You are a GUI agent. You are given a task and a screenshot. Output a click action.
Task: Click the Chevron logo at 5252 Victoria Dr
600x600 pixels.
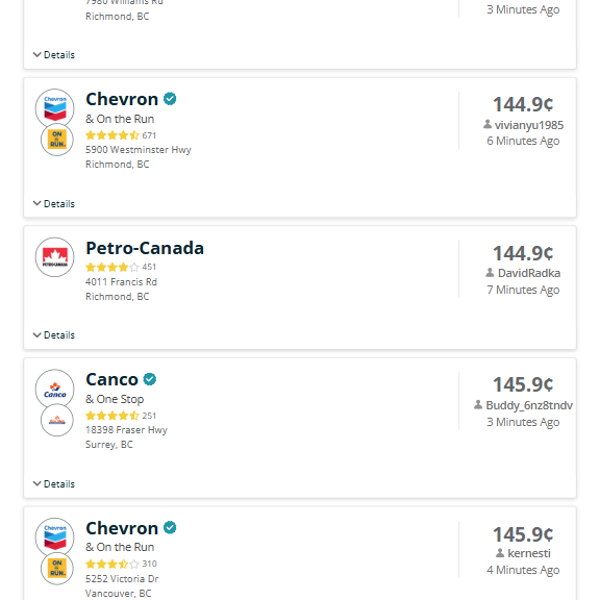coord(55,537)
